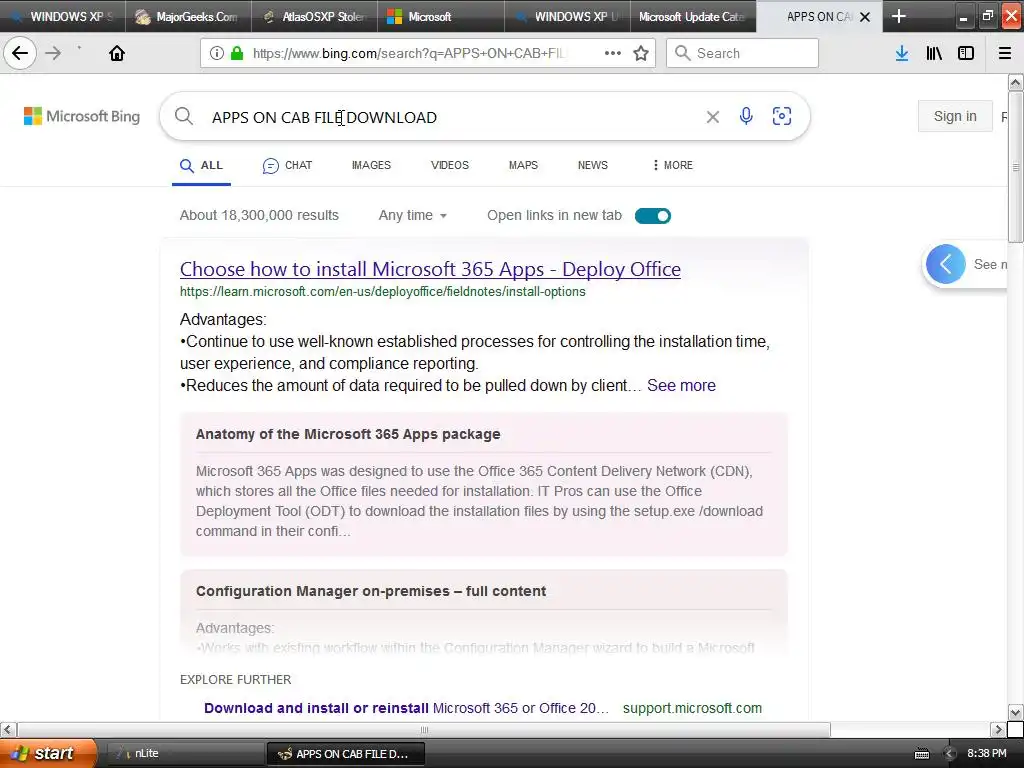Open the browser home page icon
The image size is (1024, 768).
click(x=117, y=53)
